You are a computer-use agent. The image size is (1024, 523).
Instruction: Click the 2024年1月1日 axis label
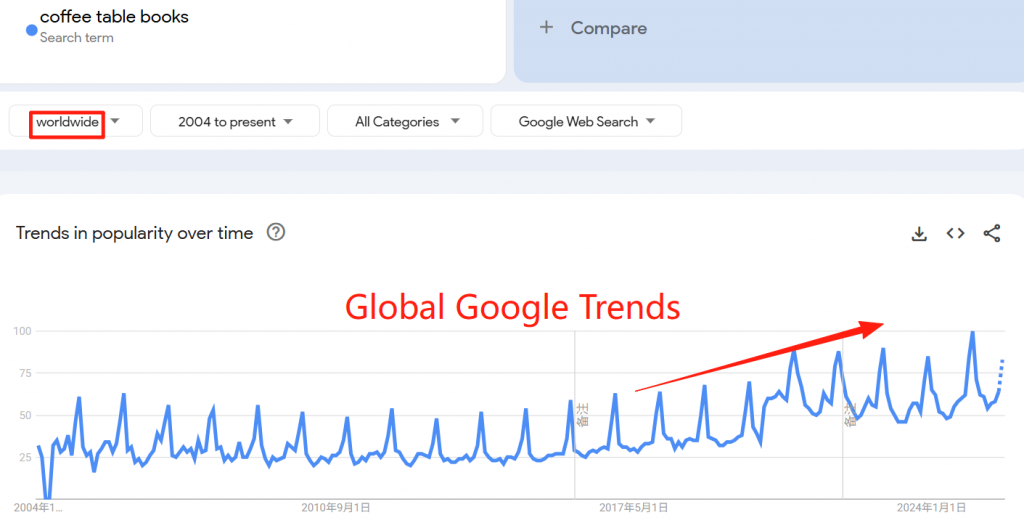[931, 508]
